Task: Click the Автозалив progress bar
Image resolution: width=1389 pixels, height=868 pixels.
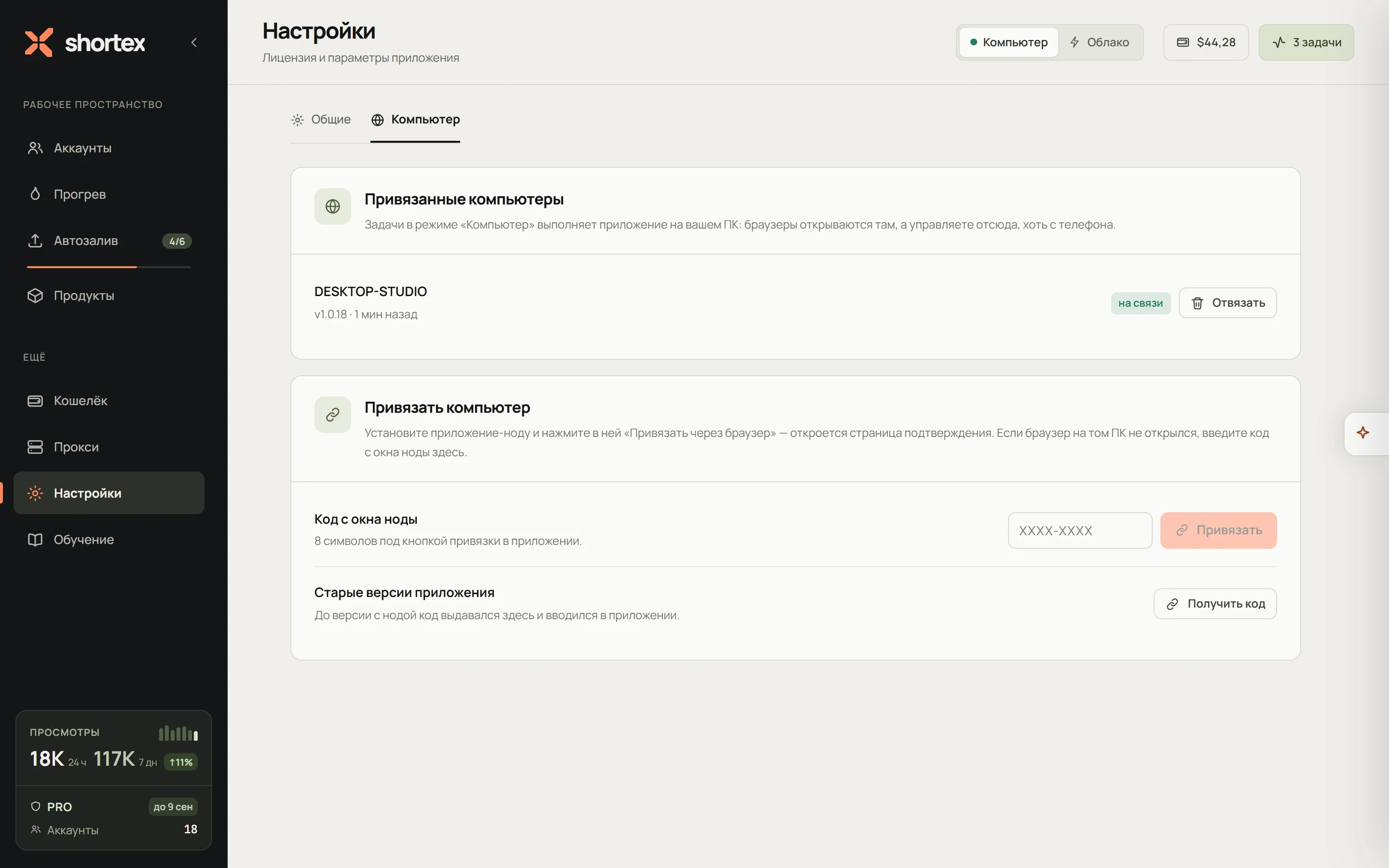Action: coord(109,267)
